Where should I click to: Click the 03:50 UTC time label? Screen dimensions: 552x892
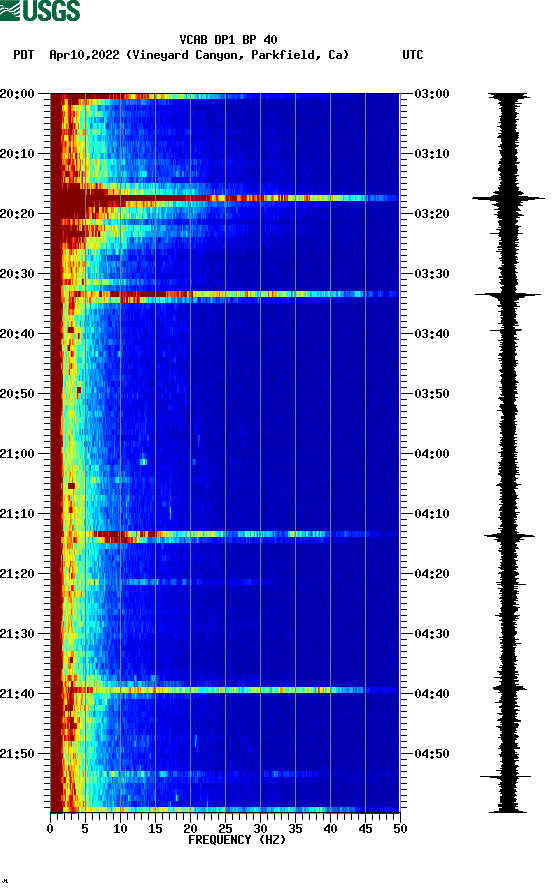pyautogui.click(x=432, y=394)
